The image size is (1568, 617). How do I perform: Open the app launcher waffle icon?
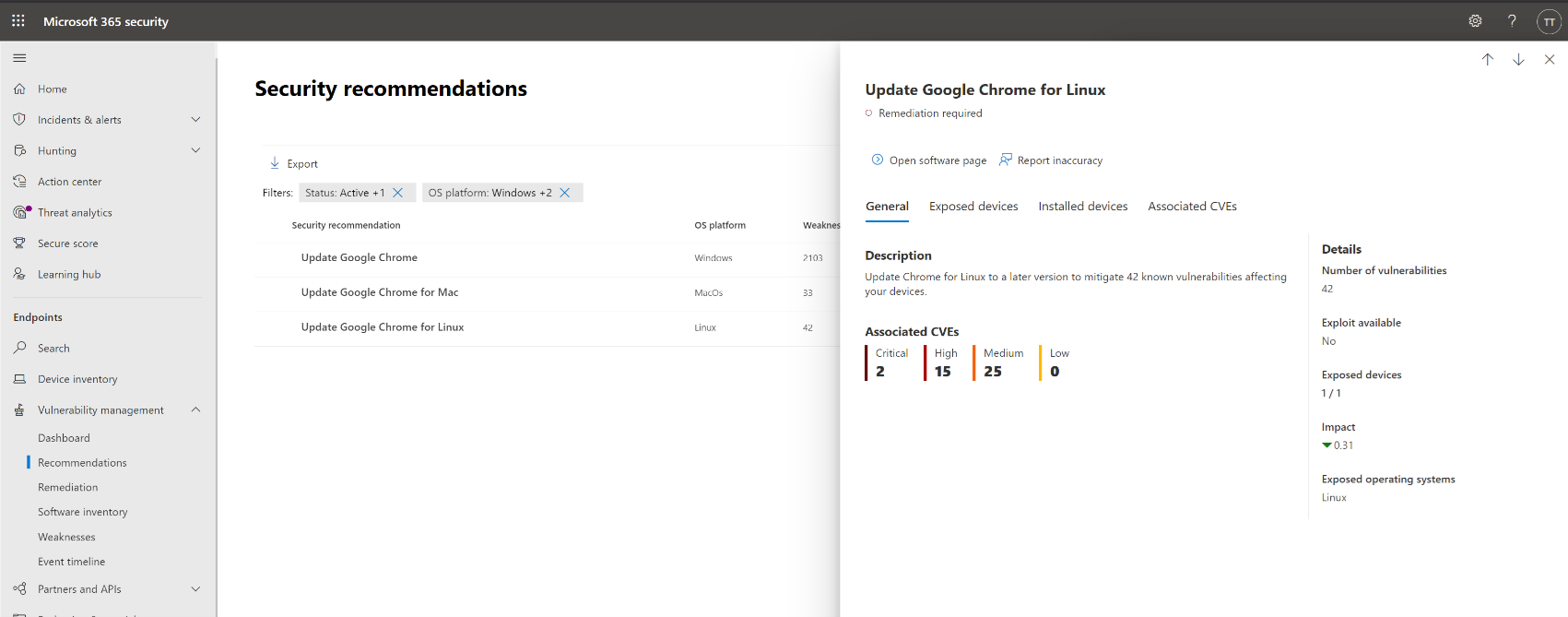[18, 20]
